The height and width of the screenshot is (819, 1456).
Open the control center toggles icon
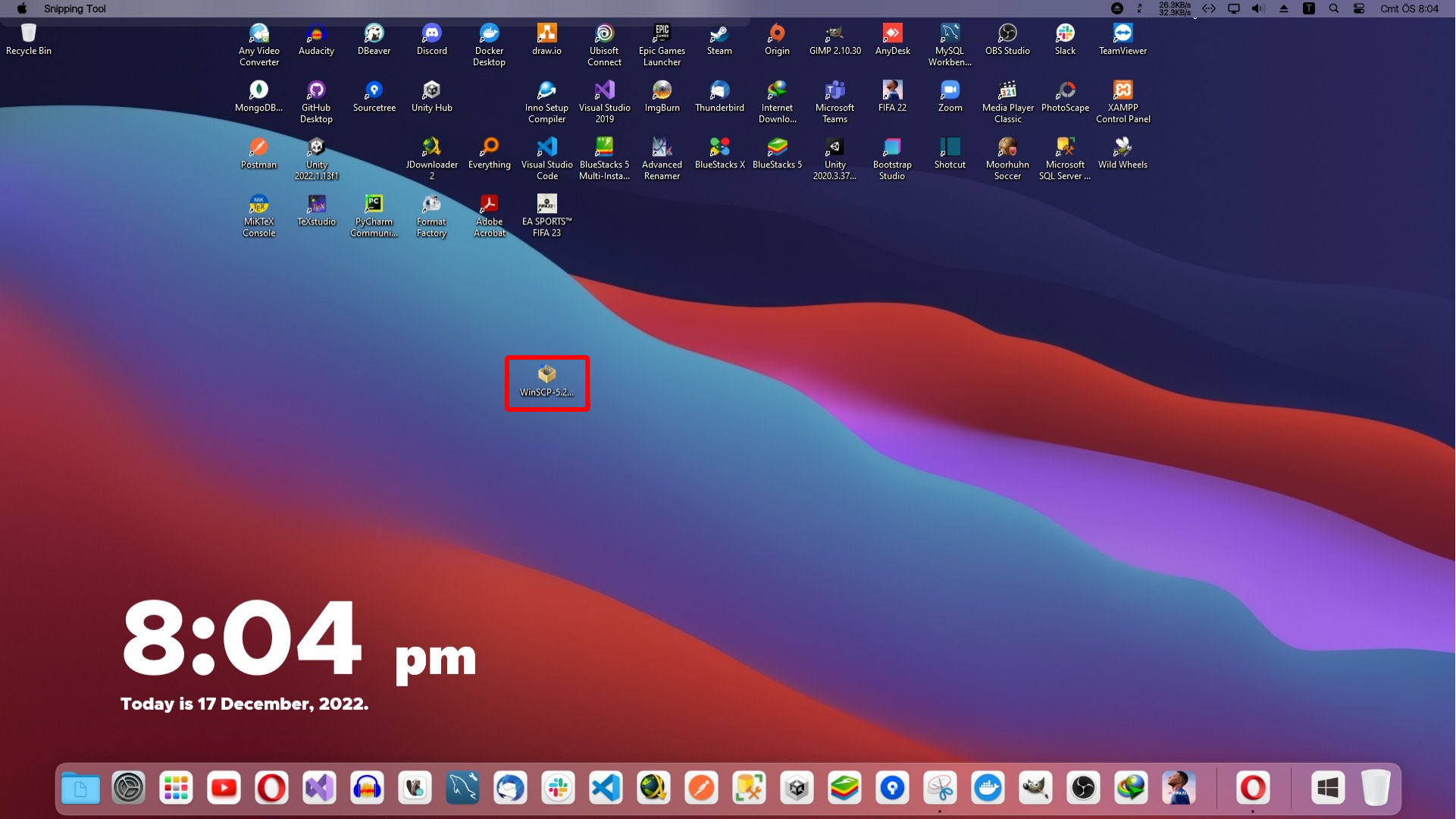pyautogui.click(x=1359, y=8)
